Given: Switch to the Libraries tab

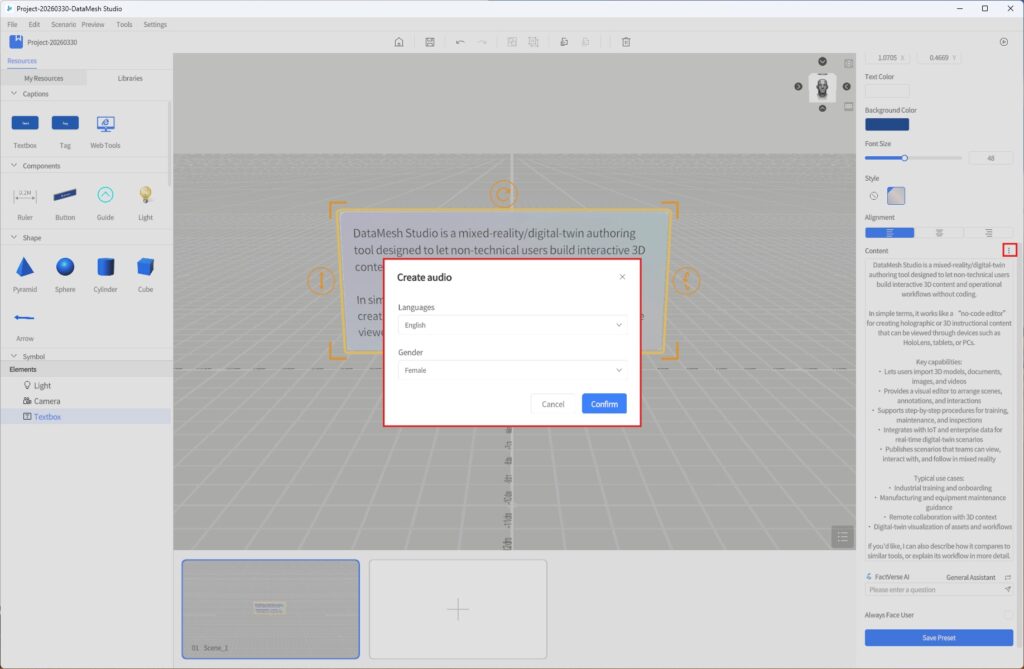Looking at the screenshot, I should click(x=129, y=78).
